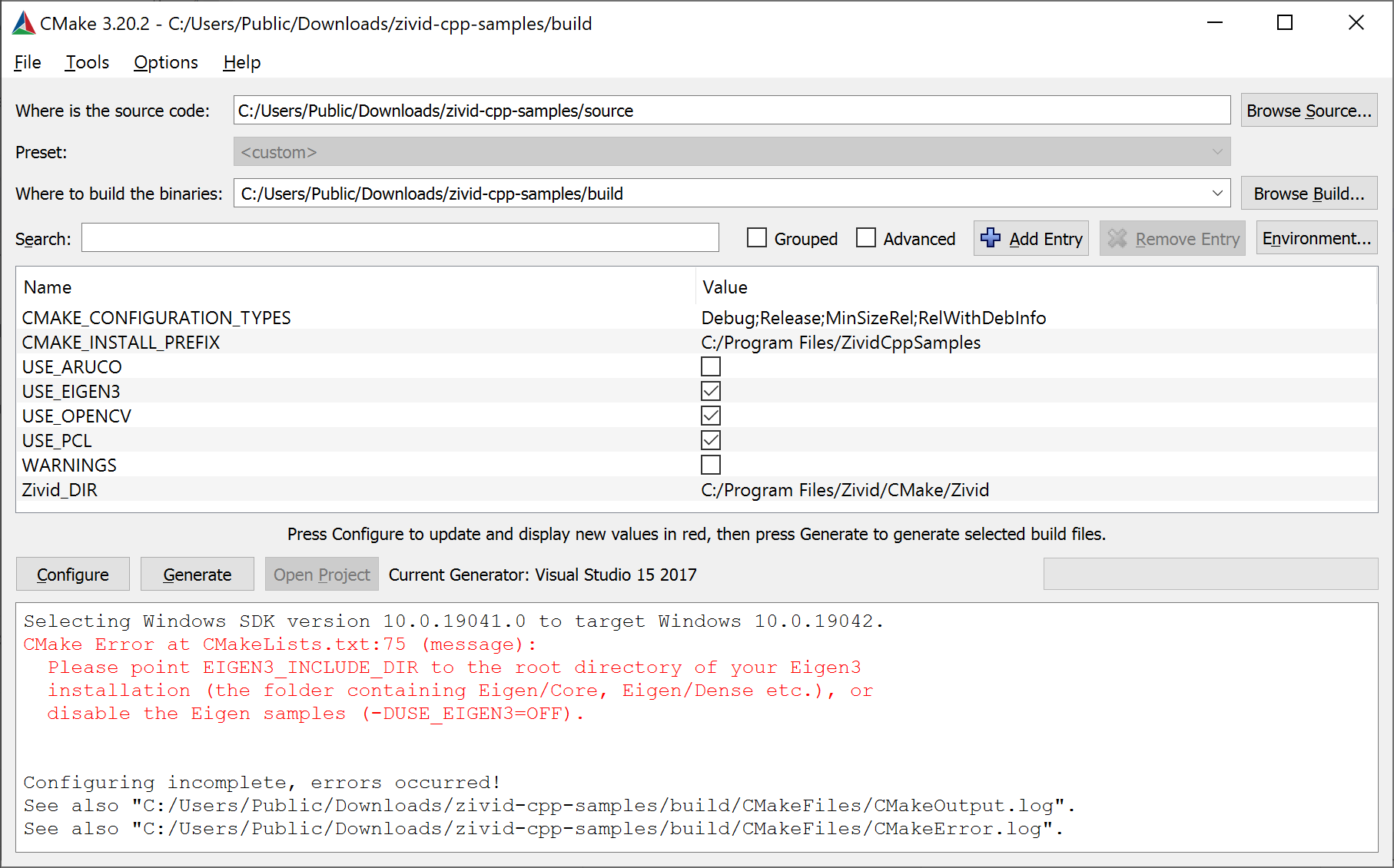This screenshot has height=868, width=1394.
Task: Select the USE_EIGEN3 entry name
Action: [71, 392]
